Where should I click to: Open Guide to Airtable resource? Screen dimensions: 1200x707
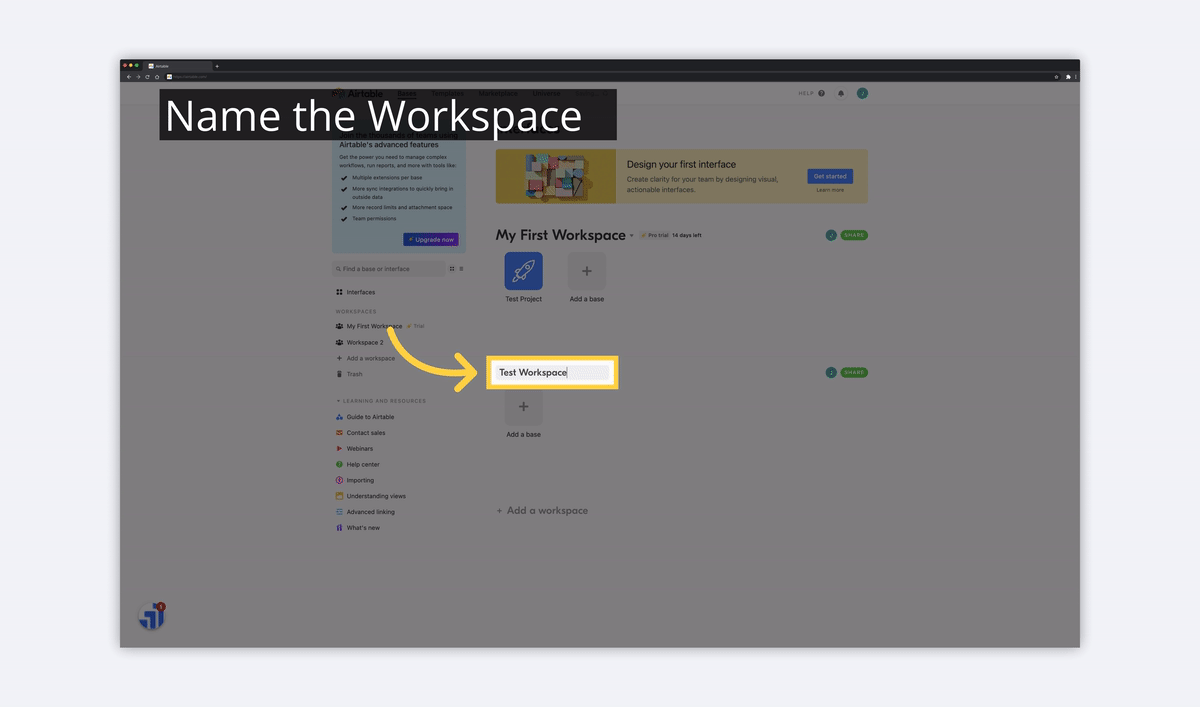click(x=365, y=417)
